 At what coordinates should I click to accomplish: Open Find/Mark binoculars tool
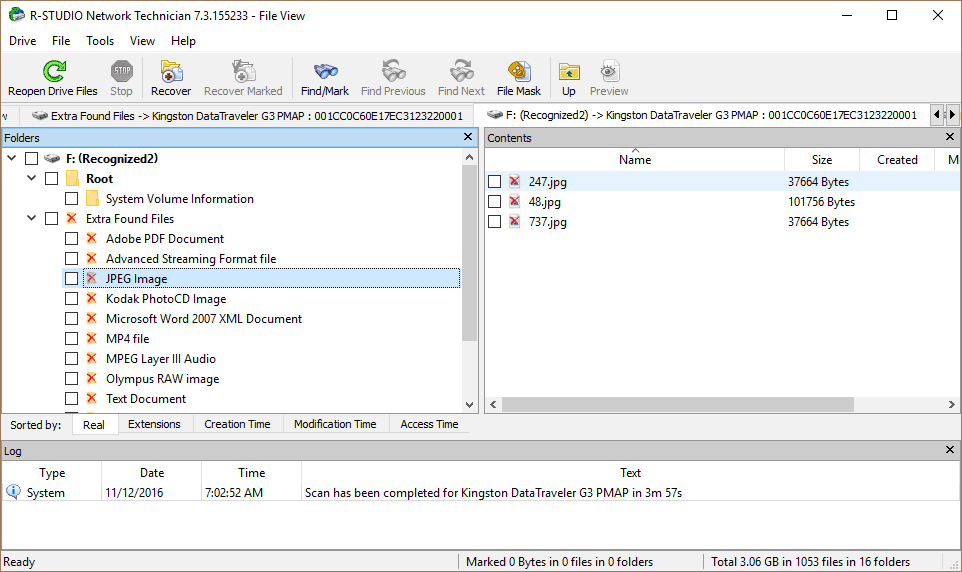tap(325, 71)
